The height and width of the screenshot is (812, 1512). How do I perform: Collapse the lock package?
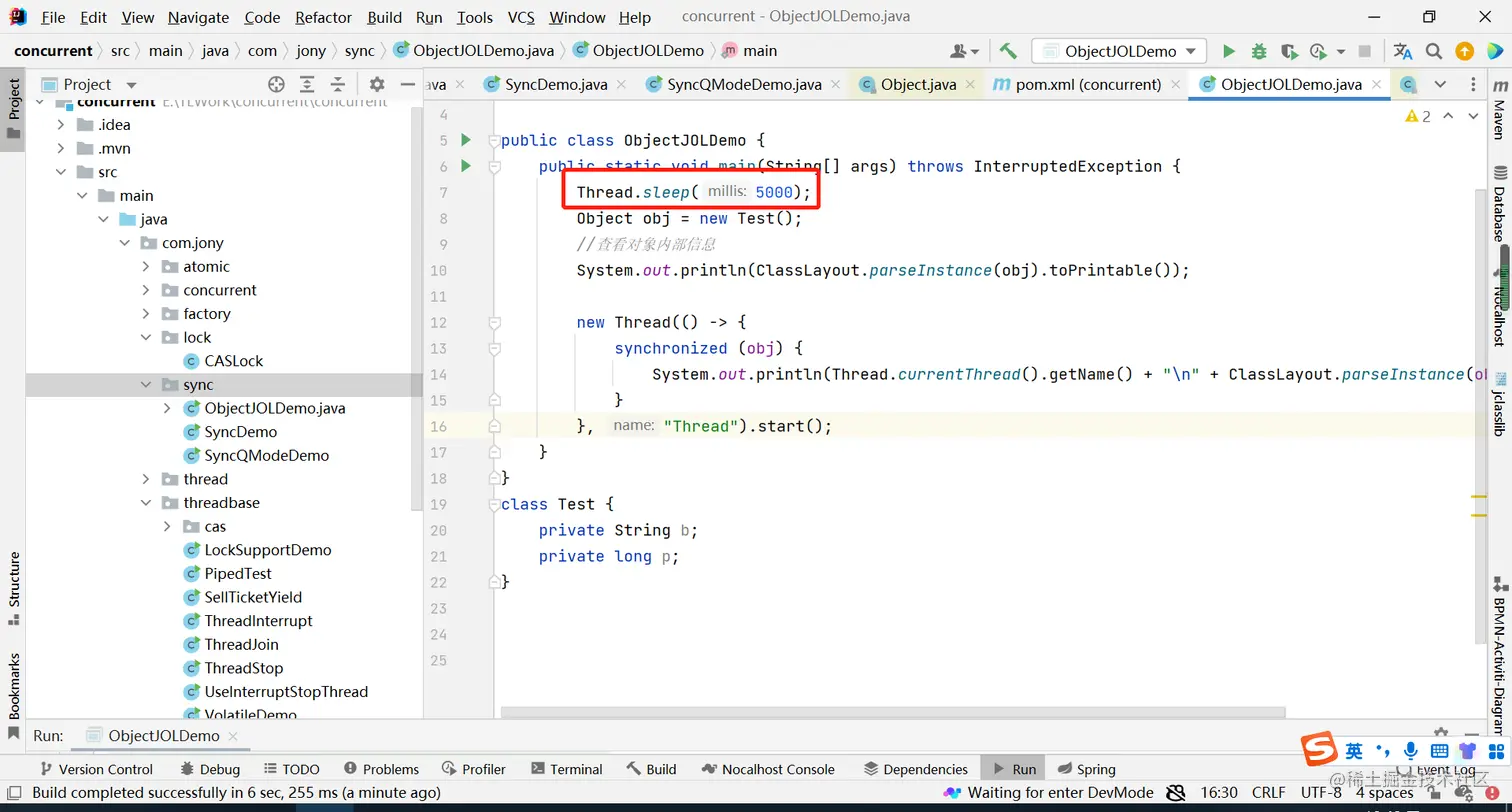tap(146, 338)
